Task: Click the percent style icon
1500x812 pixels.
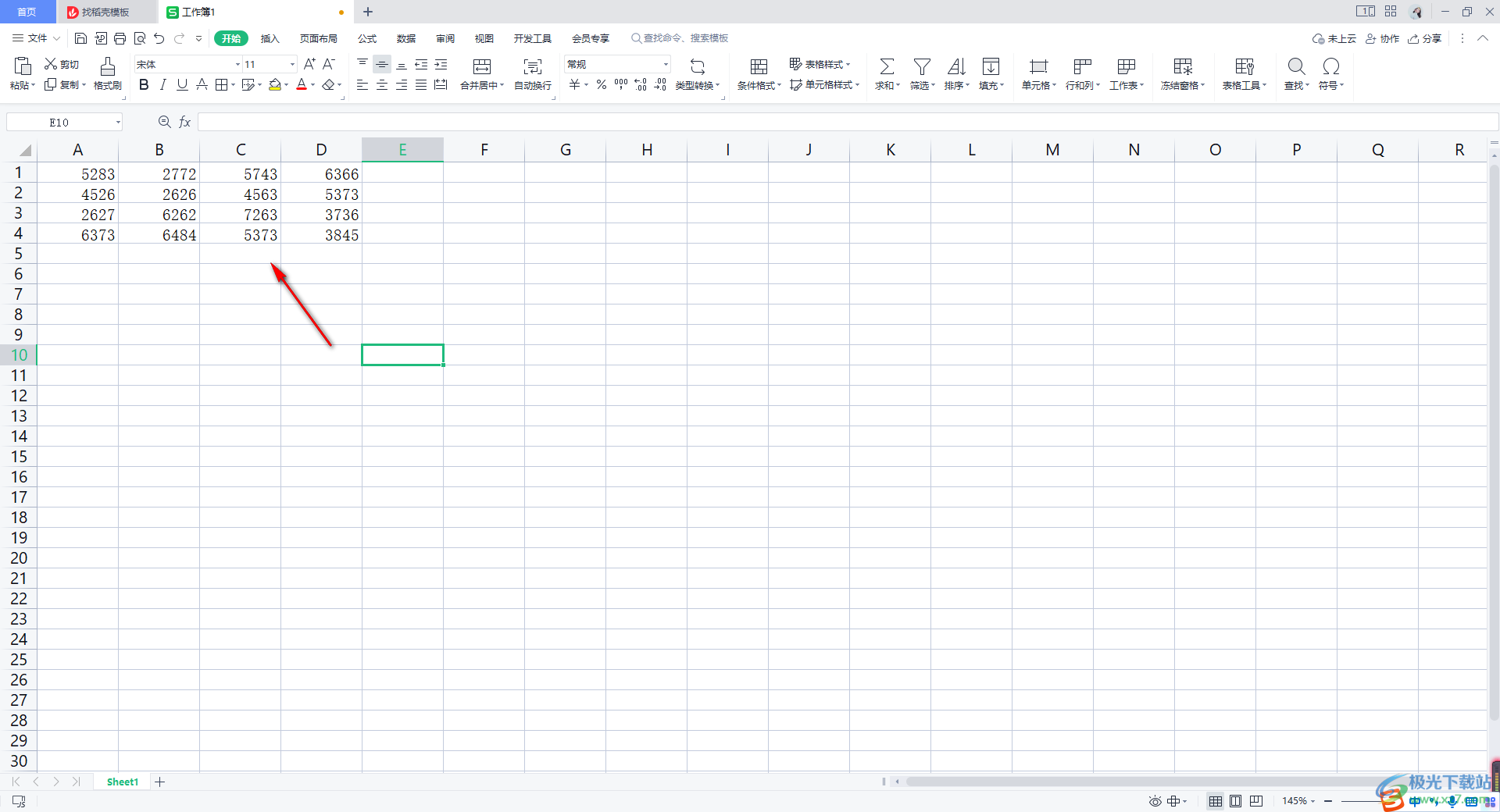Action: [602, 84]
